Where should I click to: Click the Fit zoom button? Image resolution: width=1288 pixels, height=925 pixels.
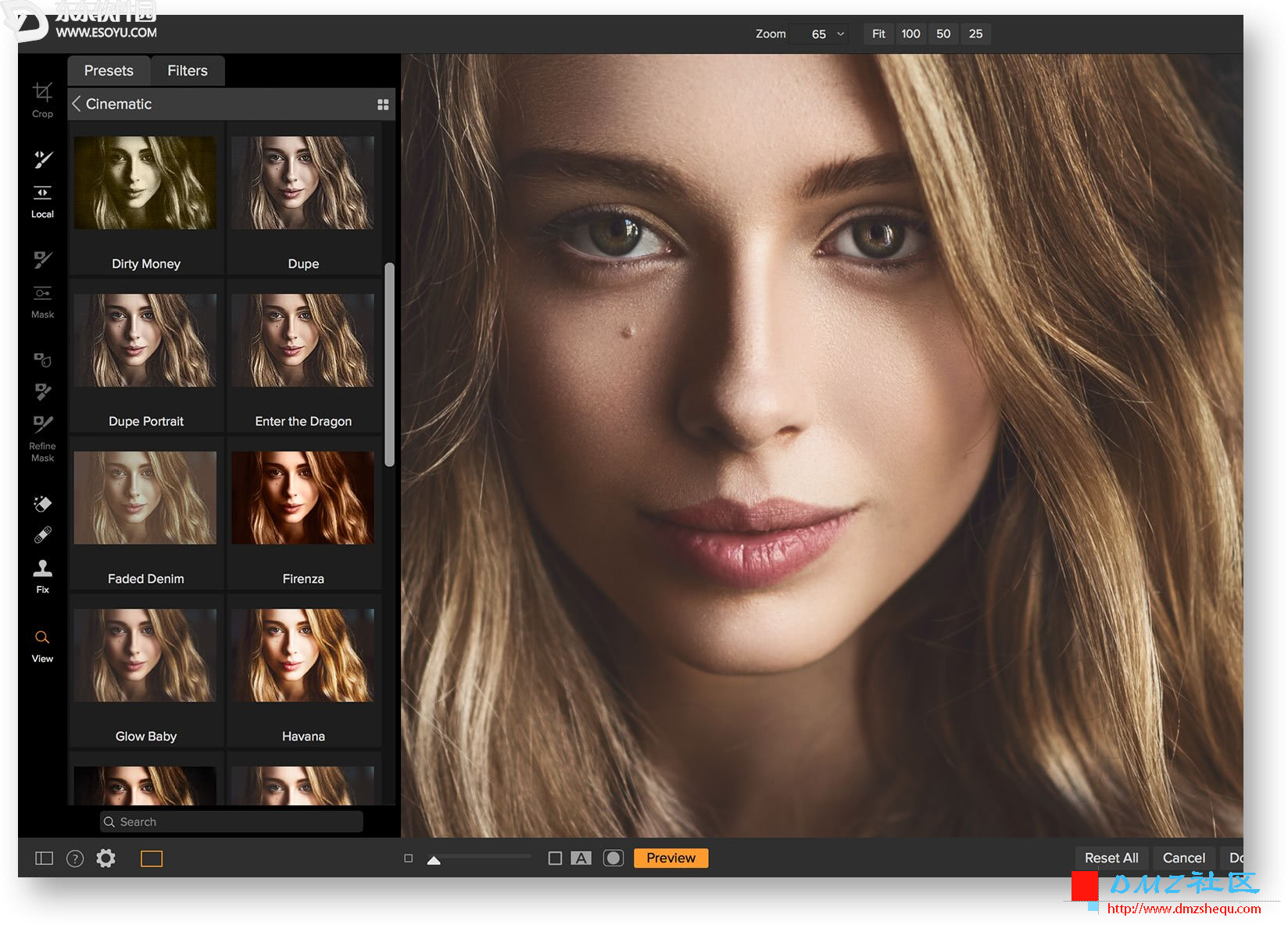coord(878,34)
